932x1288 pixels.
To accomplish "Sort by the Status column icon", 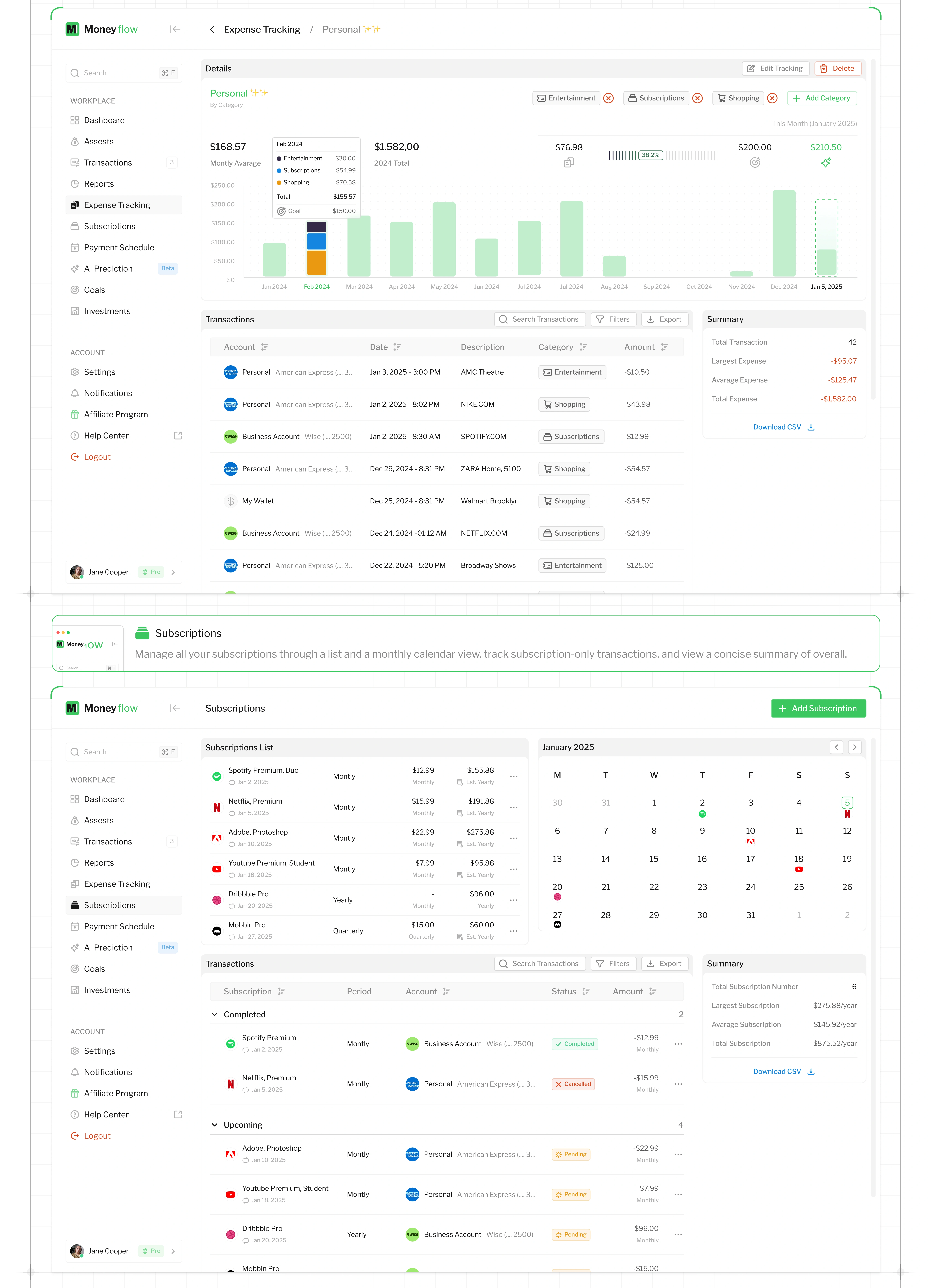I will pyautogui.click(x=586, y=992).
